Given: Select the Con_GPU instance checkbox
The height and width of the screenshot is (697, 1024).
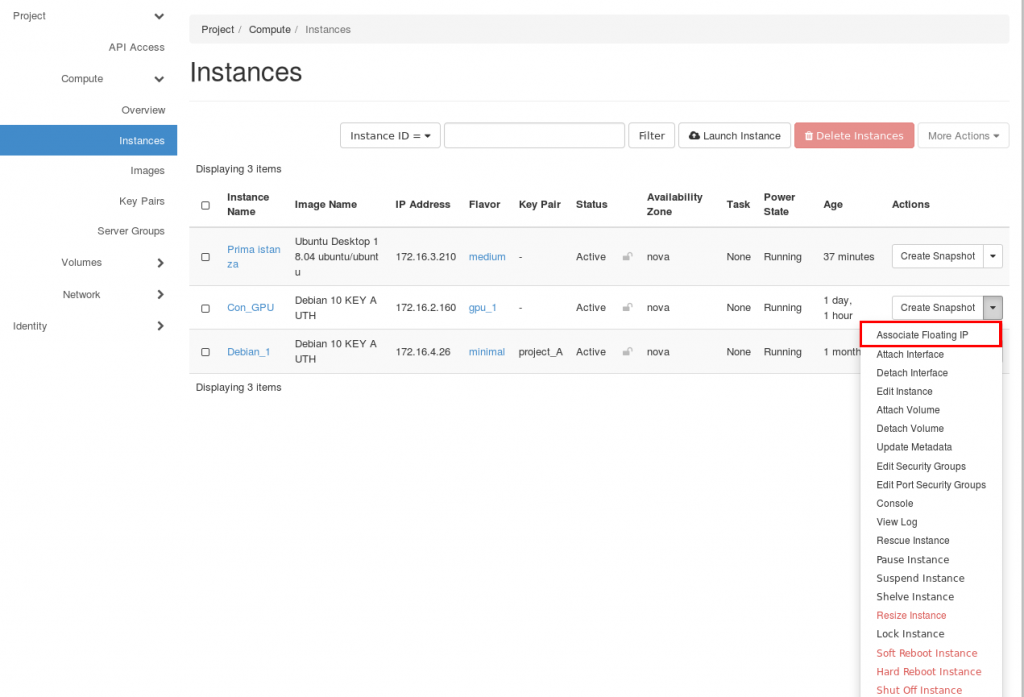Looking at the screenshot, I should 205,308.
